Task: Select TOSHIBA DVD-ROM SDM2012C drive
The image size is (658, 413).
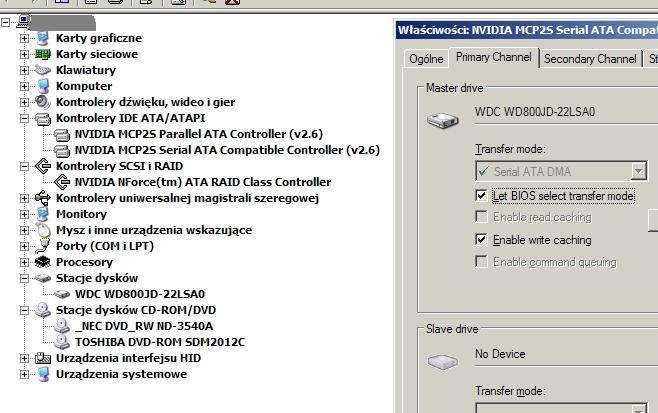Action: pyautogui.click(x=160, y=342)
